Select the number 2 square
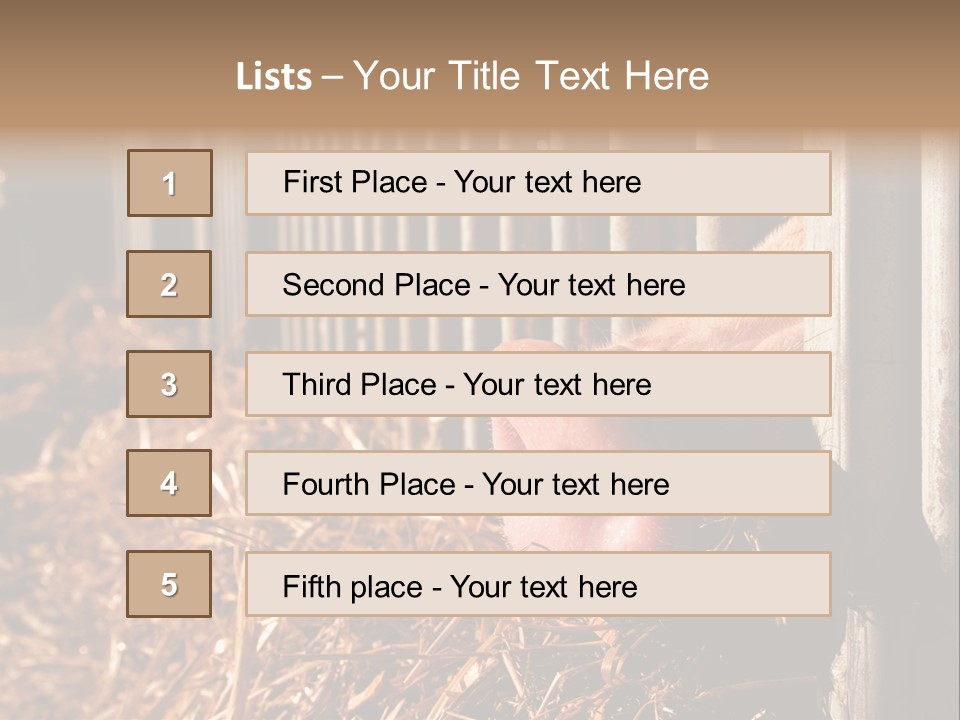 [x=169, y=284]
